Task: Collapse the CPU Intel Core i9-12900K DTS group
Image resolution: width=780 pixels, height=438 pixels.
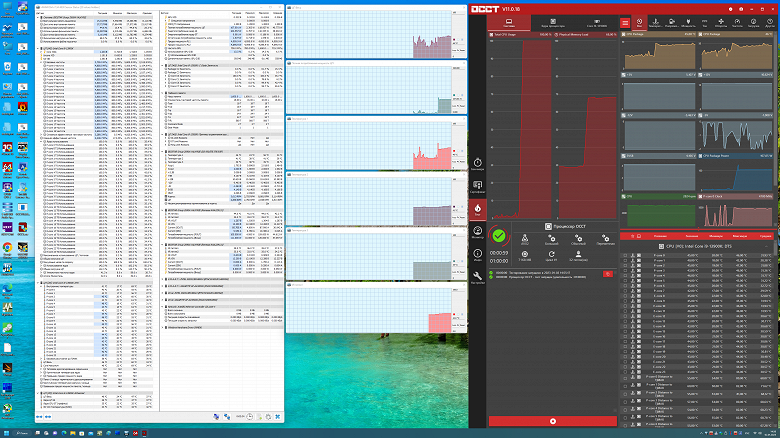Action: (766, 246)
